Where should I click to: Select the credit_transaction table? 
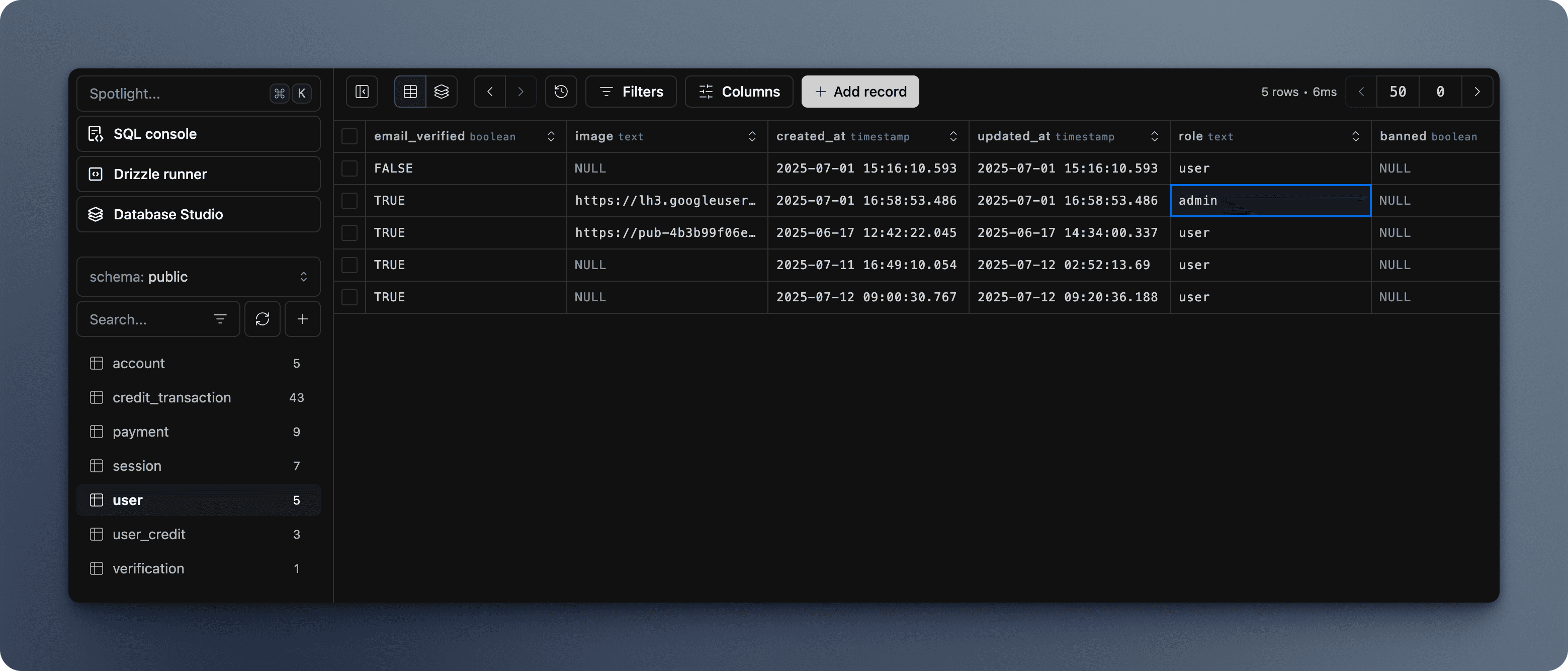coord(171,397)
